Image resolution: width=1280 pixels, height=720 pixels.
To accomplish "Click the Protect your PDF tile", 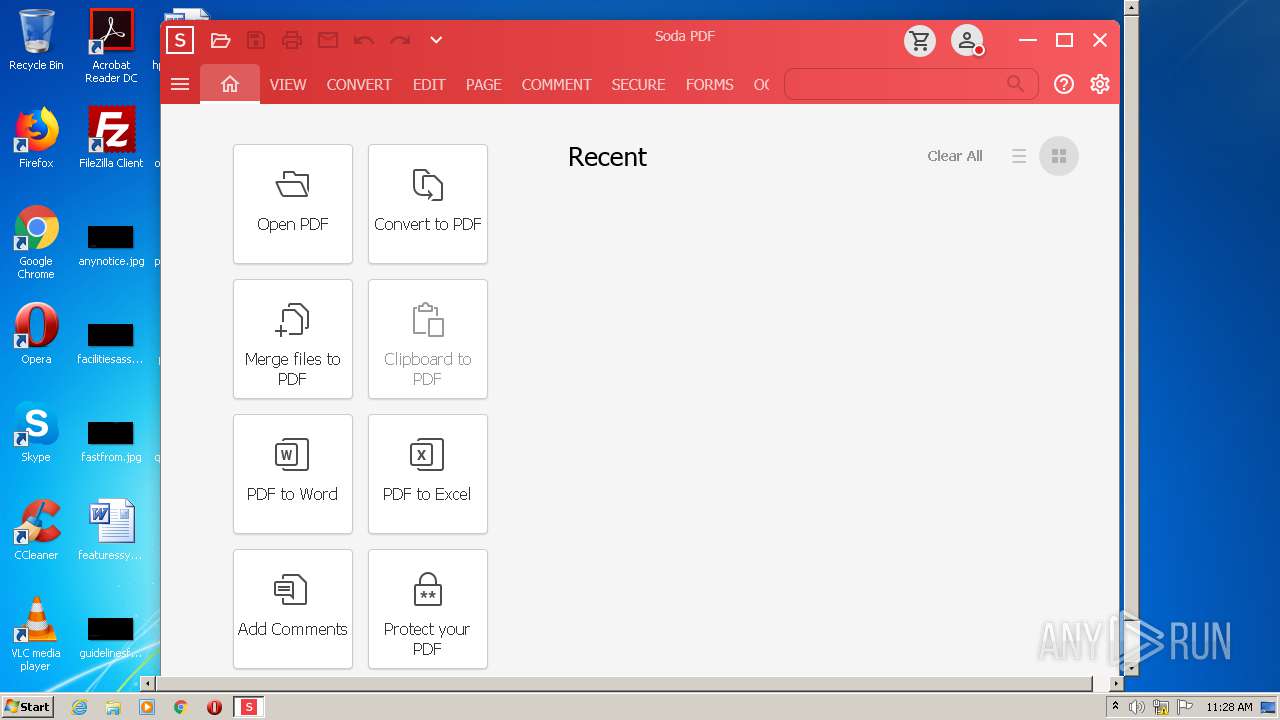I will (x=428, y=609).
